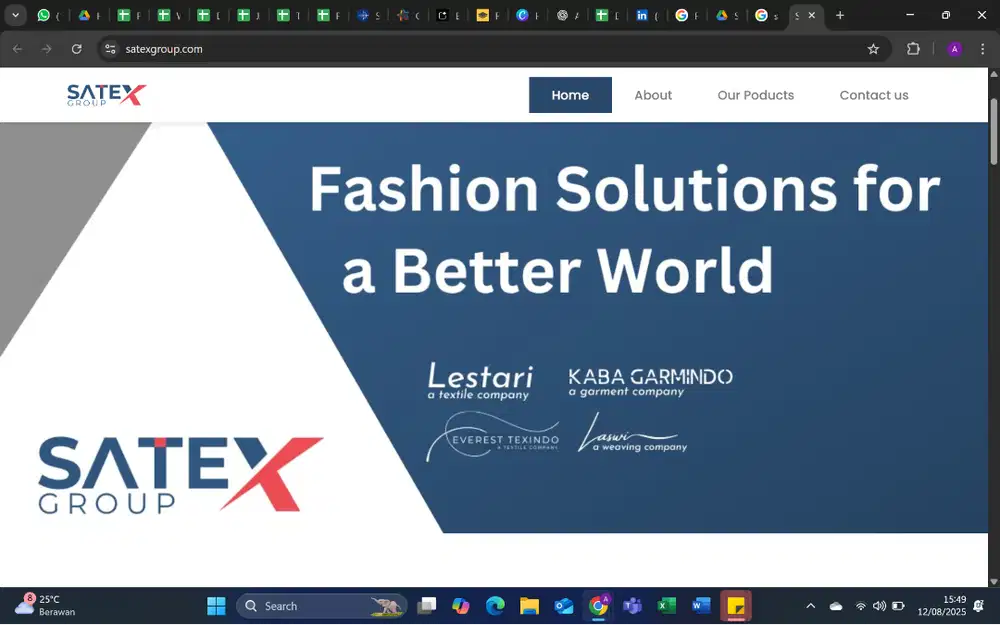Navigate to Contact us

tap(873, 95)
